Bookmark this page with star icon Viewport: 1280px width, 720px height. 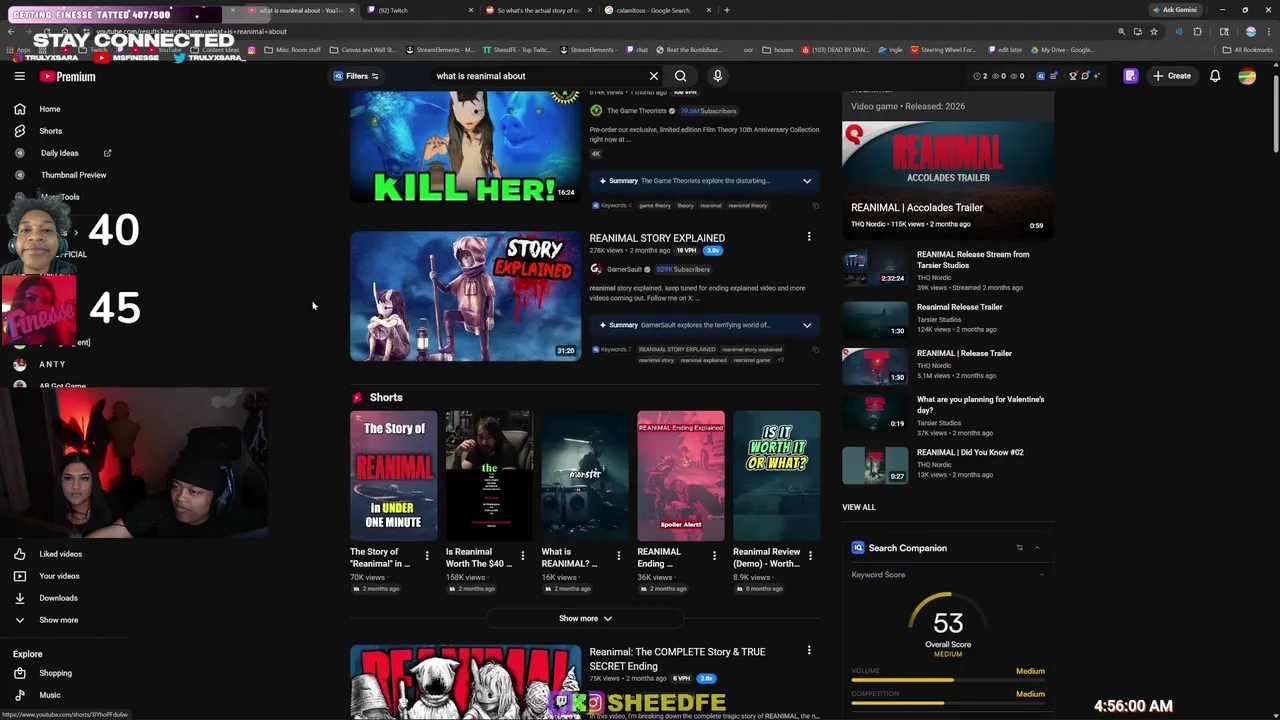[x=1154, y=31]
